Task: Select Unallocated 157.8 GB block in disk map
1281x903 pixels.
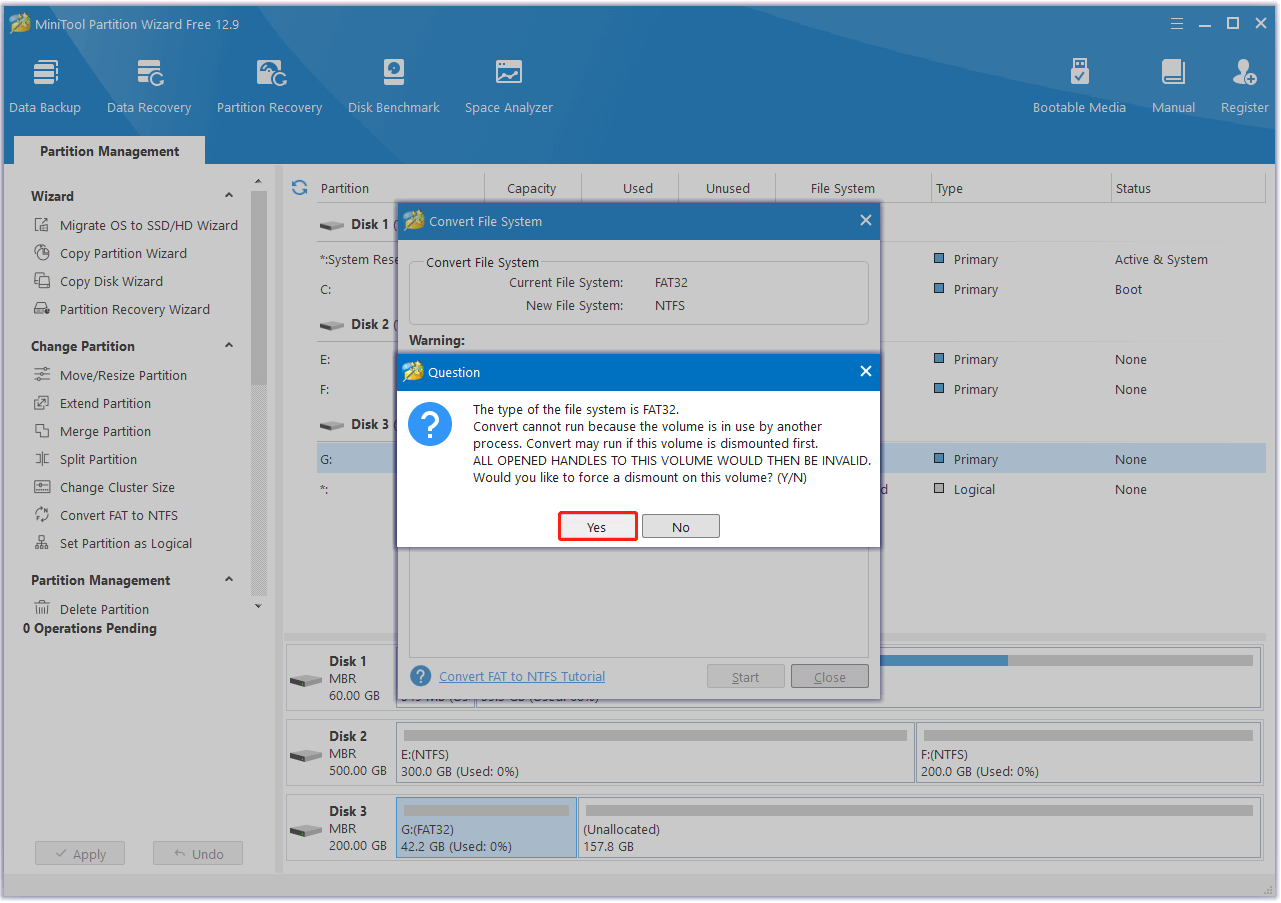Action: point(920,828)
